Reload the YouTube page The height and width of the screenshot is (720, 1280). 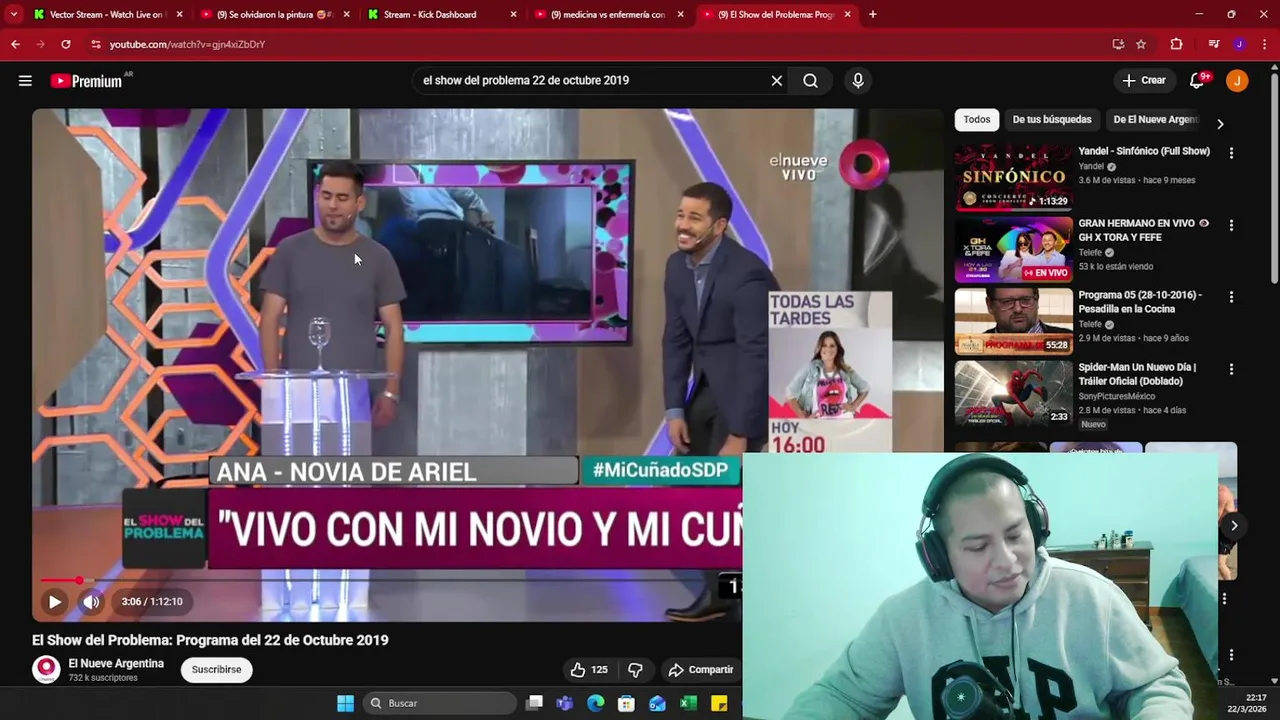[66, 44]
